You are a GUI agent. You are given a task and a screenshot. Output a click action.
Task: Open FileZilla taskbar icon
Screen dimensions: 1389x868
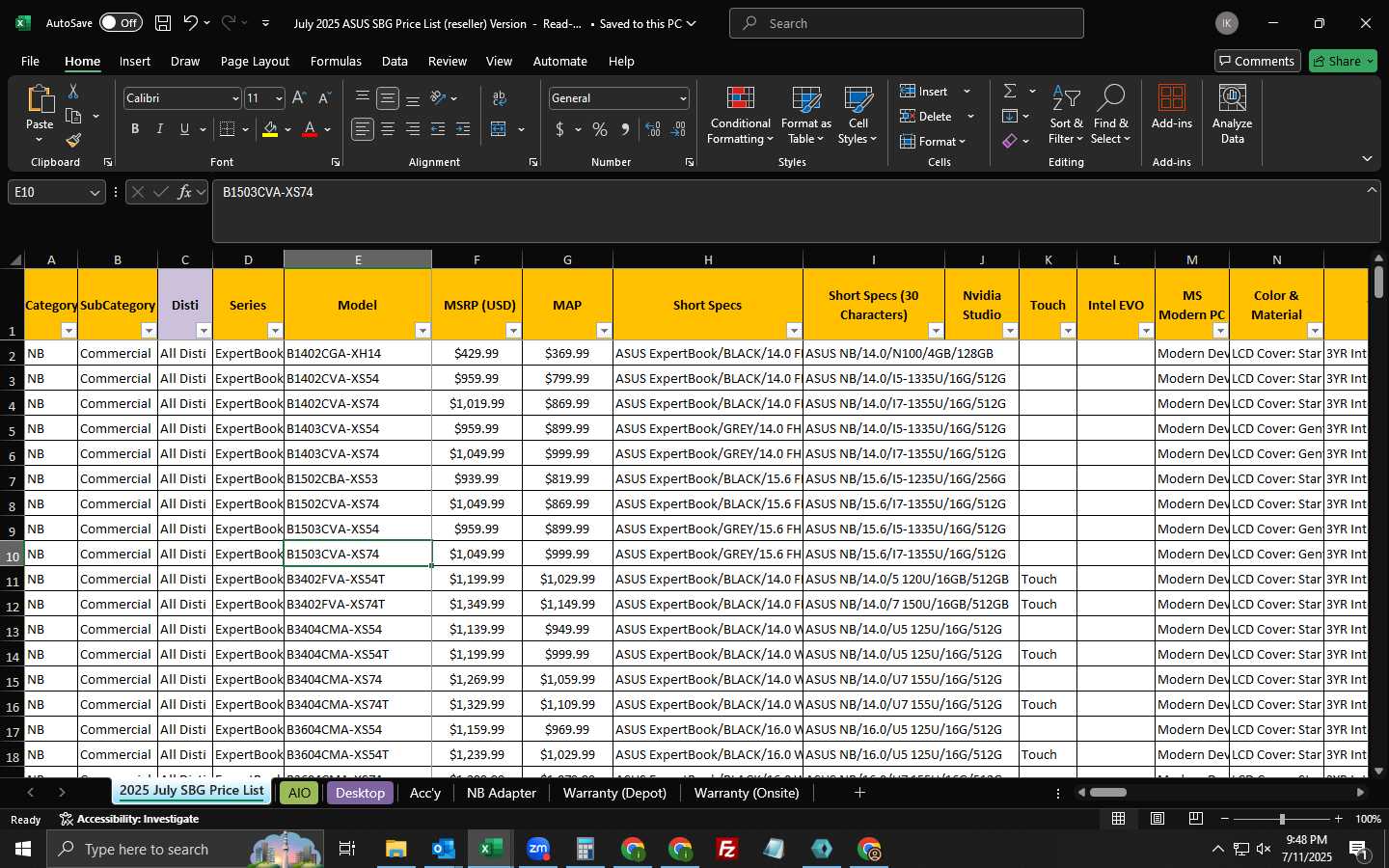(727, 849)
